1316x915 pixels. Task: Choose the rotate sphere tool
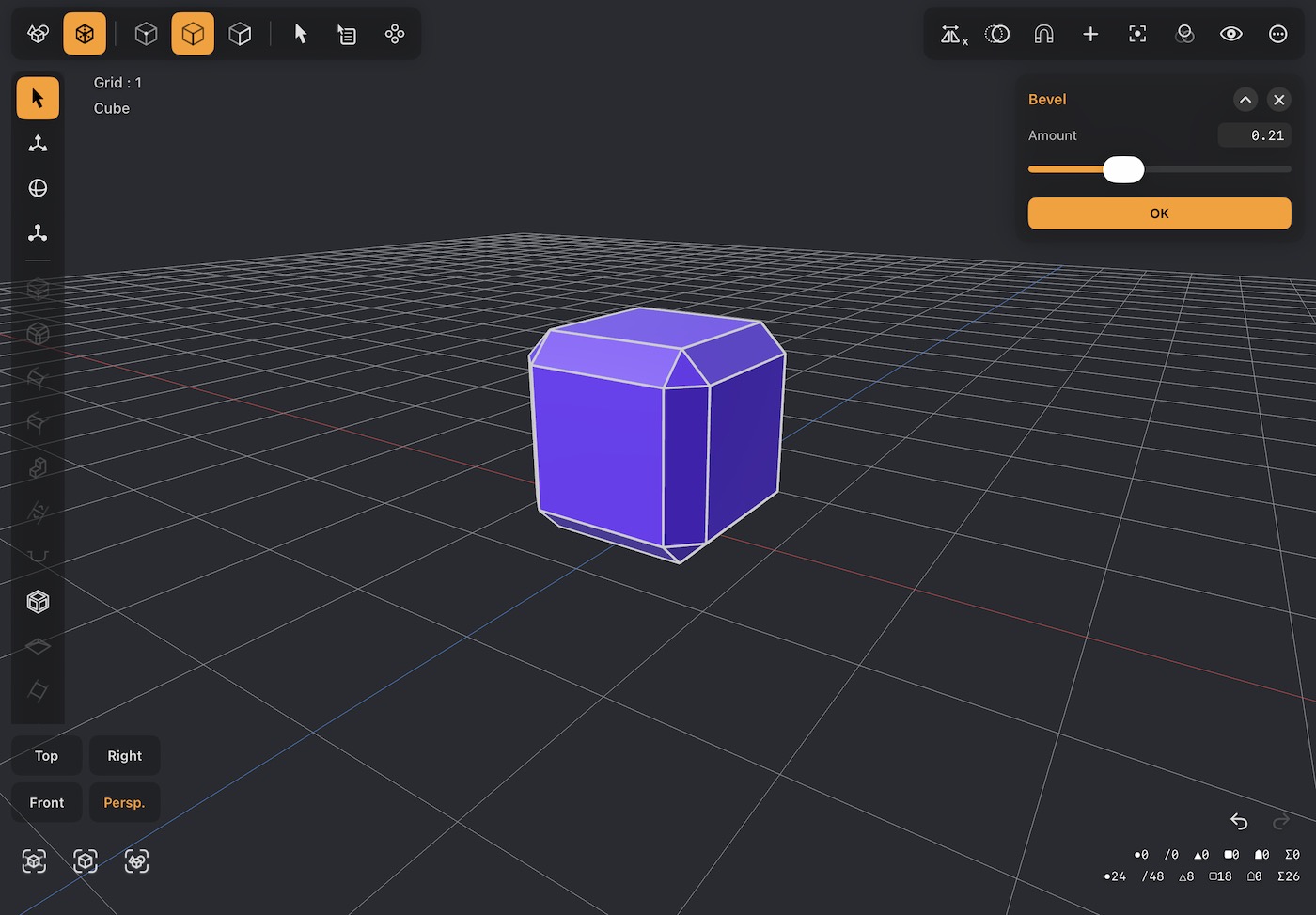38,188
